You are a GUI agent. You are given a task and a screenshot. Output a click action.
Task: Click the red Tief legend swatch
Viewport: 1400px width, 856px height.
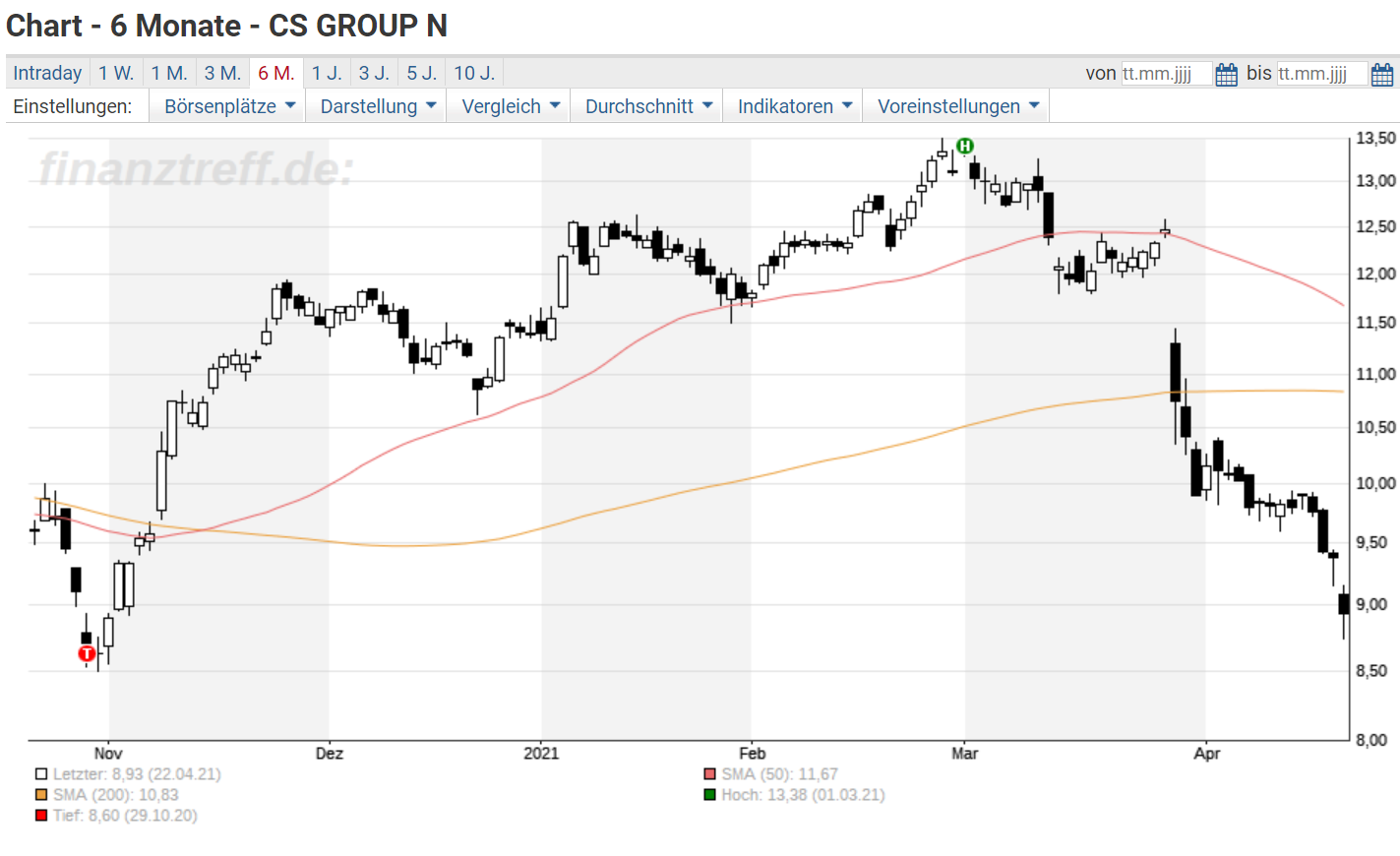[41, 816]
